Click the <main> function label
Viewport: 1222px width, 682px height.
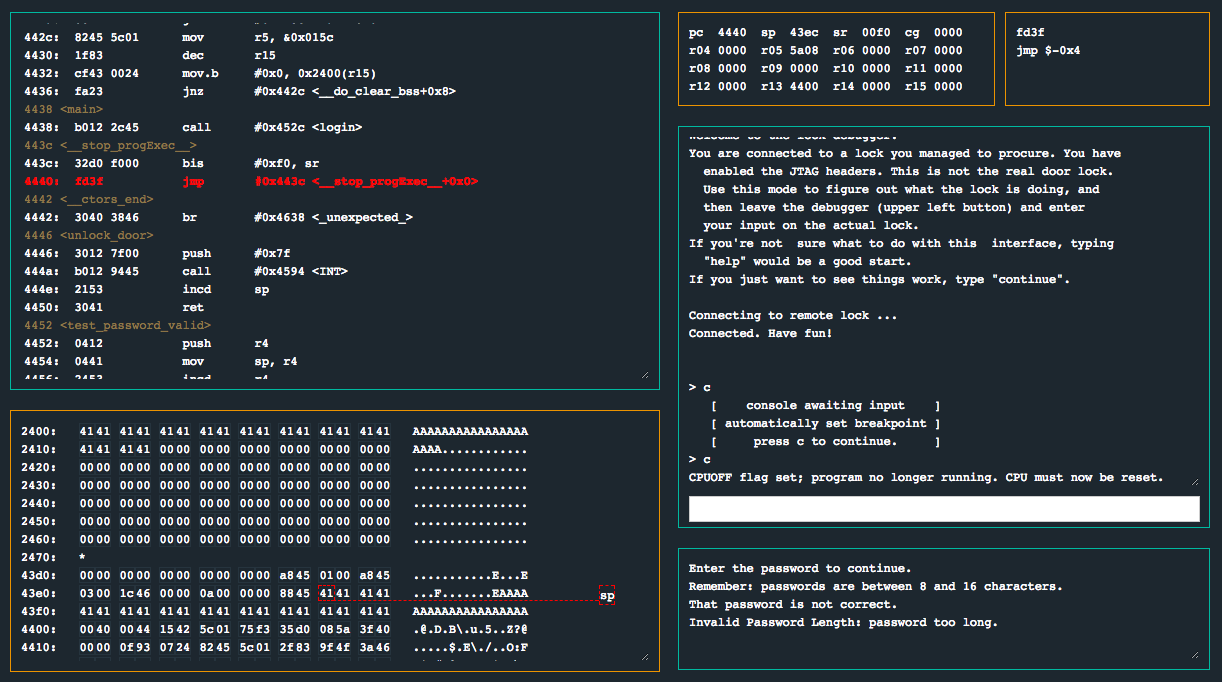click(82, 110)
